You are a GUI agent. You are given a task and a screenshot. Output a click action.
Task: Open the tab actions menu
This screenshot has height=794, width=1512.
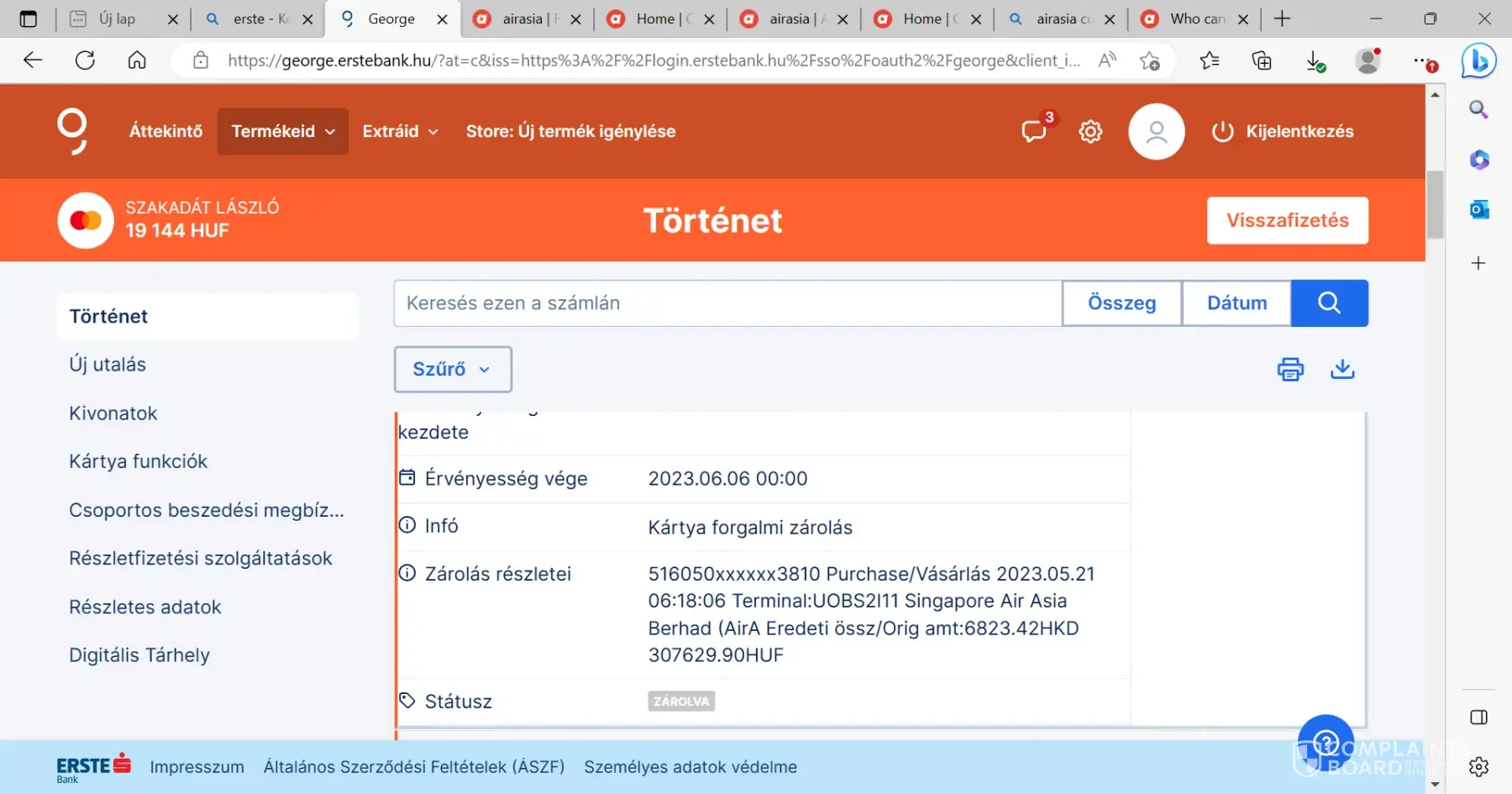[29, 18]
